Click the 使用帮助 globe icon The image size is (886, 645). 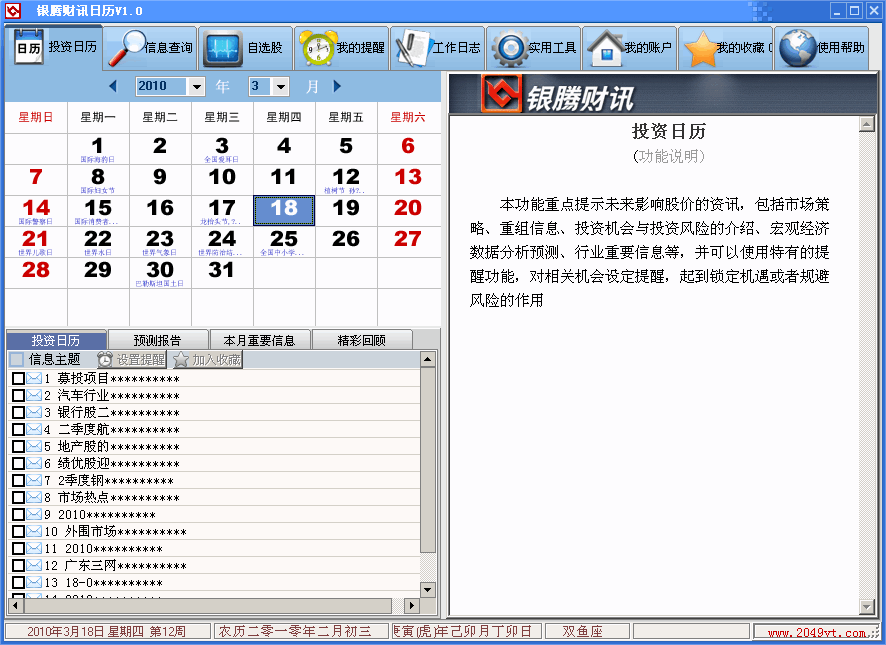797,47
